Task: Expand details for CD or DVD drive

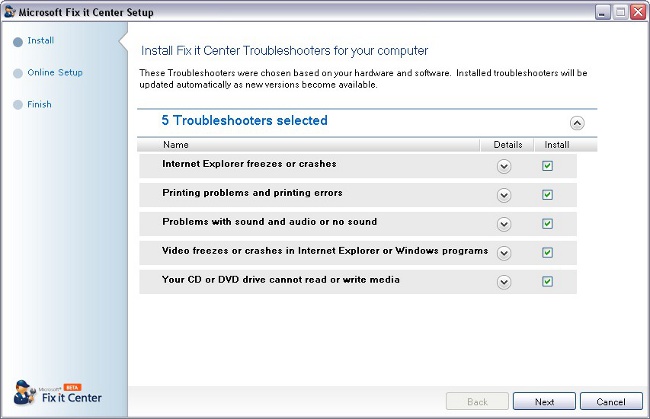Action: (x=504, y=282)
